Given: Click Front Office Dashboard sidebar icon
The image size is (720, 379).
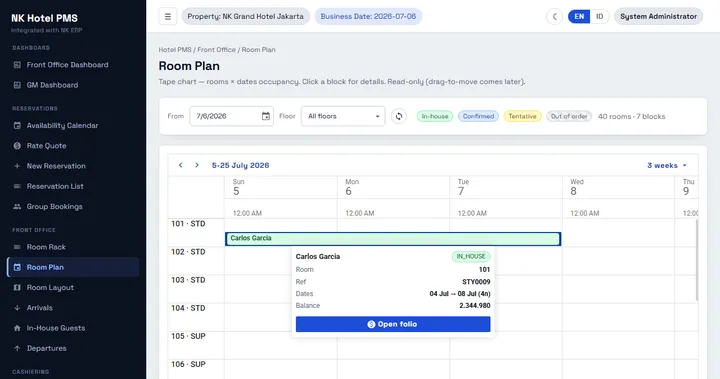Looking at the screenshot, I should 17,65.
